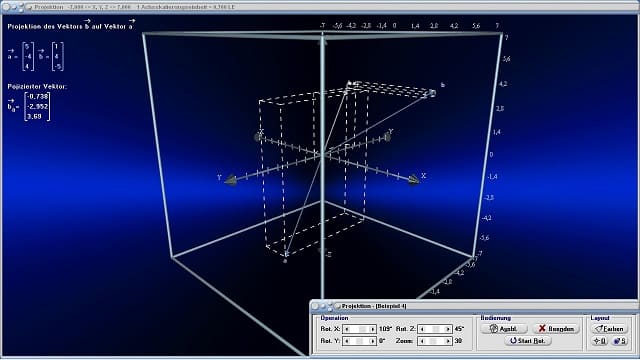Viewport: 640px width, 360px height.
Task: Click the Rot. Z value 45°
Action: [459, 329]
